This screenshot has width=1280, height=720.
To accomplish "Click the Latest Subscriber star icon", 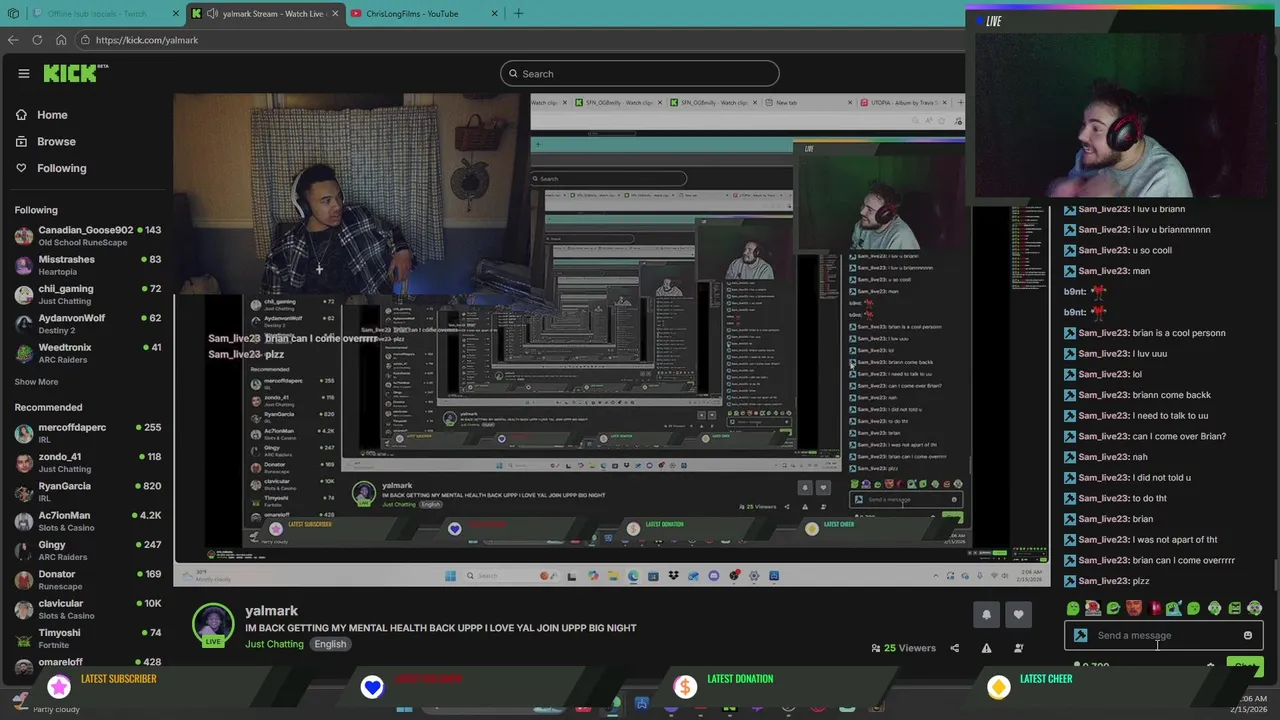I will click(59, 686).
